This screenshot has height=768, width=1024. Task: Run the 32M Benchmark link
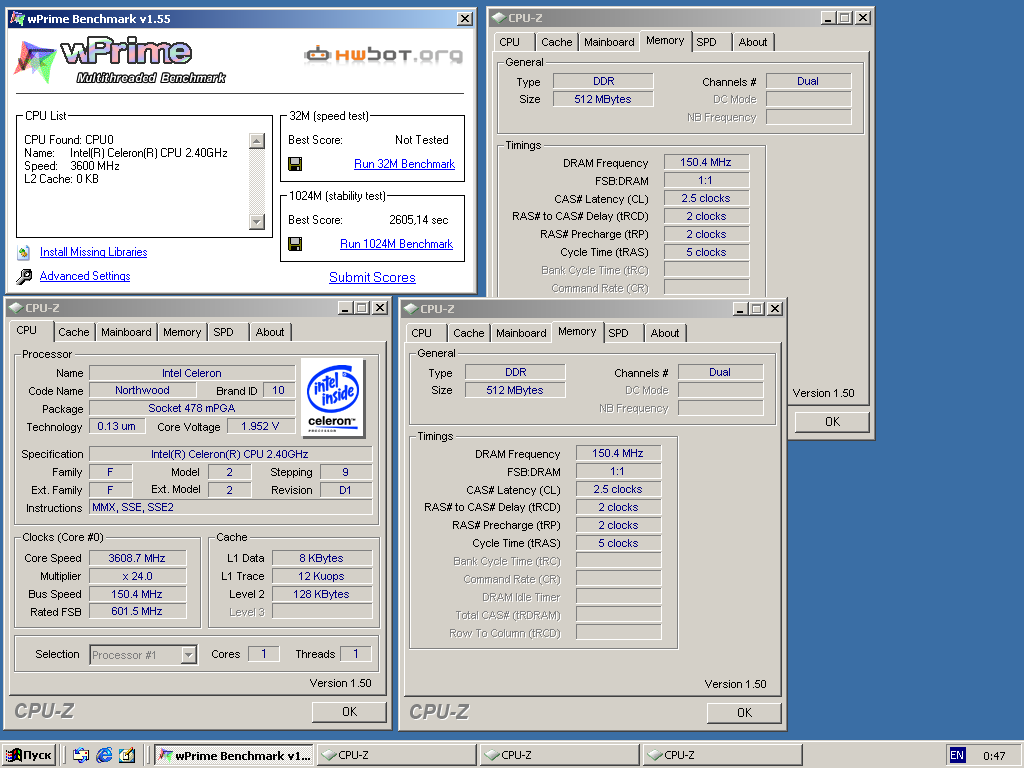404,164
